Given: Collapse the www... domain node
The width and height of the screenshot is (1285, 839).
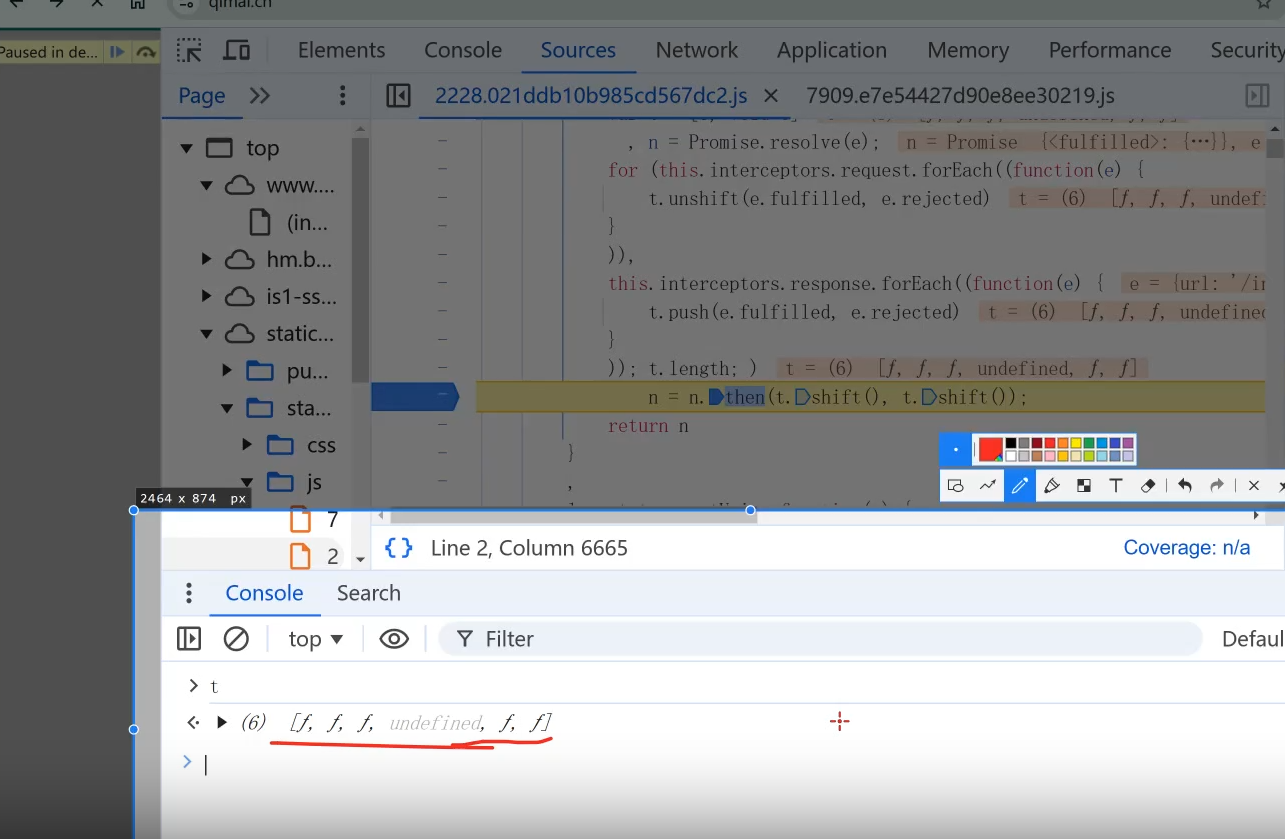Looking at the screenshot, I should [206, 186].
